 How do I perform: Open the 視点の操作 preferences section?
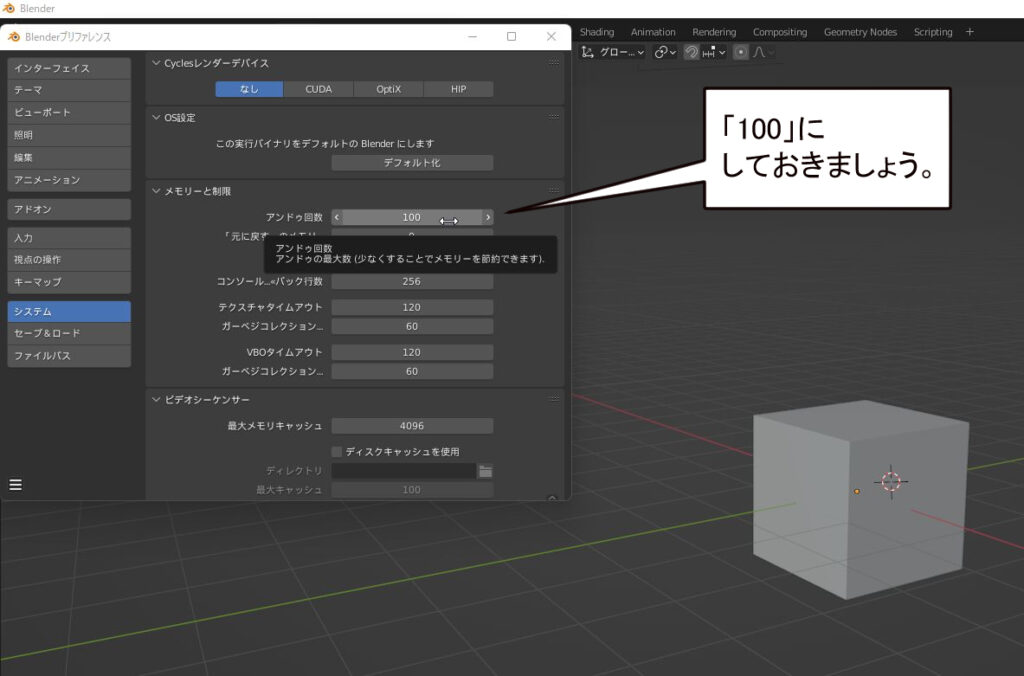click(69, 260)
